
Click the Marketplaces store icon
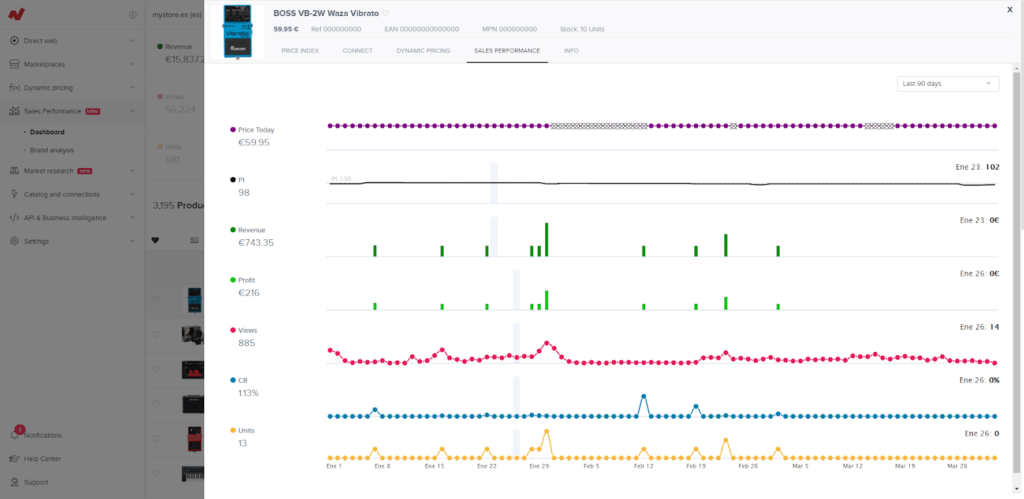pyautogui.click(x=14, y=64)
